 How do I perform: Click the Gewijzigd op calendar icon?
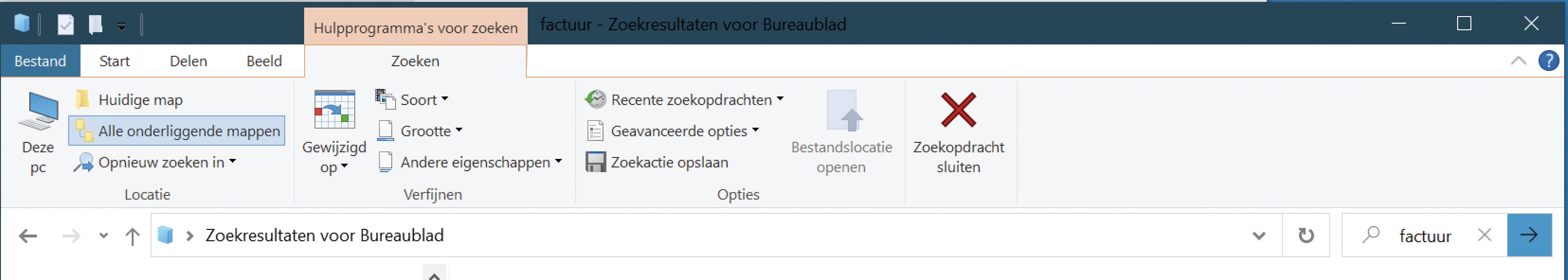(334, 110)
